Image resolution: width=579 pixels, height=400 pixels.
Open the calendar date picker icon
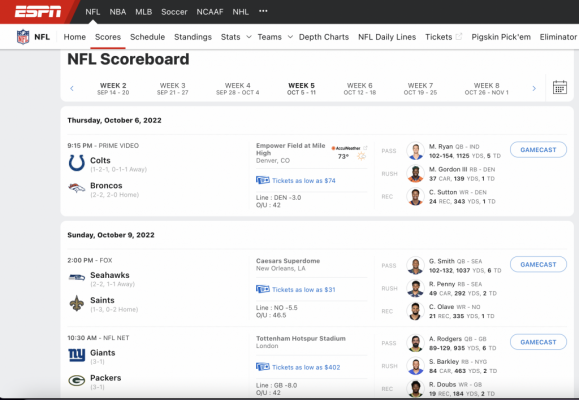tap(560, 88)
